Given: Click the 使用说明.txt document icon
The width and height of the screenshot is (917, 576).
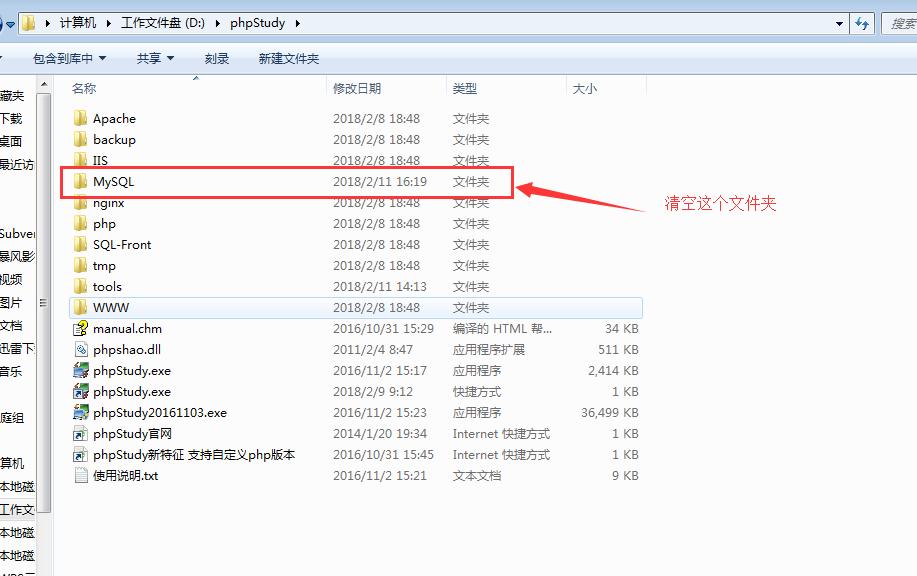Looking at the screenshot, I should click(81, 476).
